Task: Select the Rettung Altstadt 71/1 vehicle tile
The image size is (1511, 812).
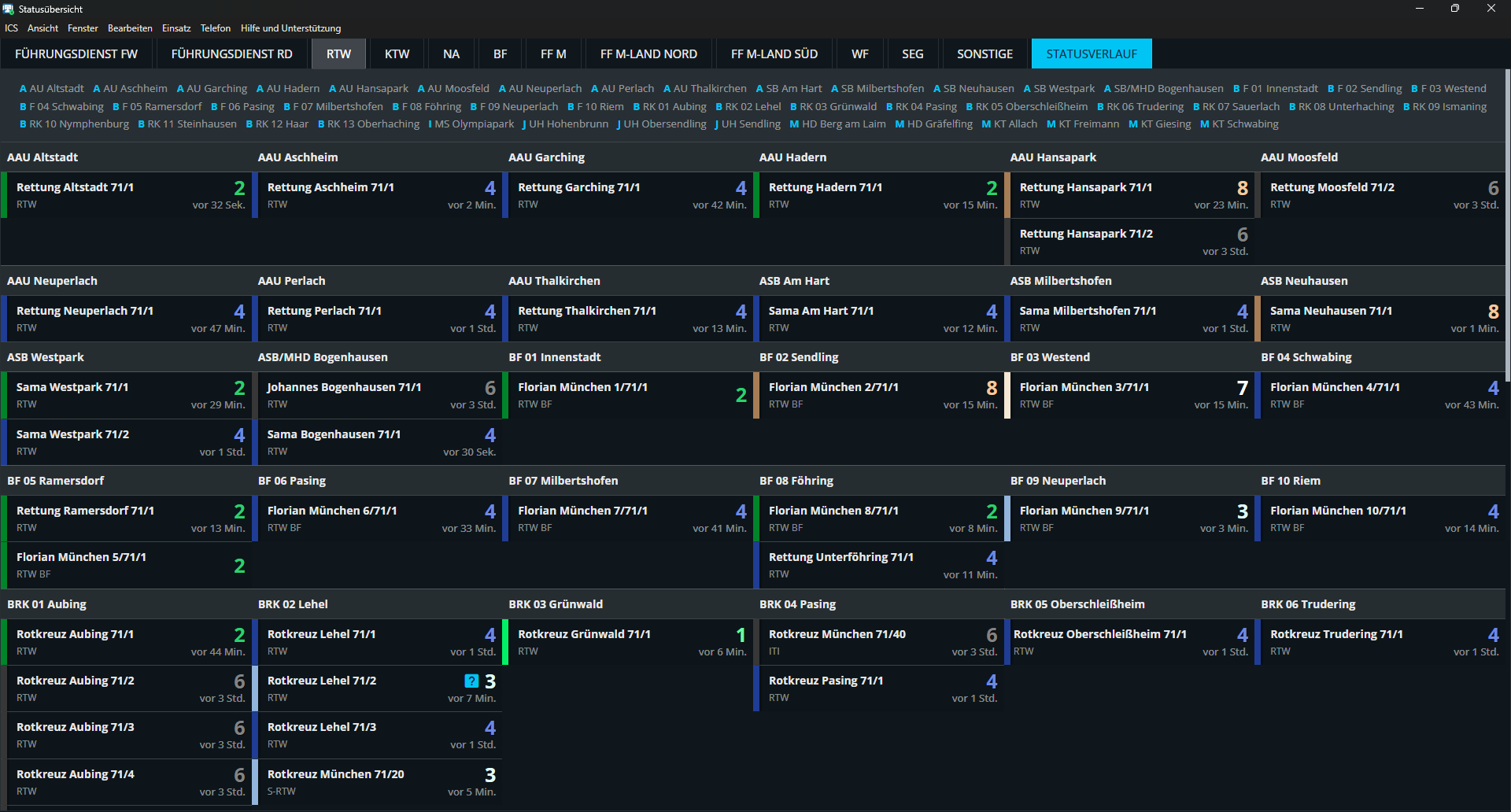Action: click(126, 195)
